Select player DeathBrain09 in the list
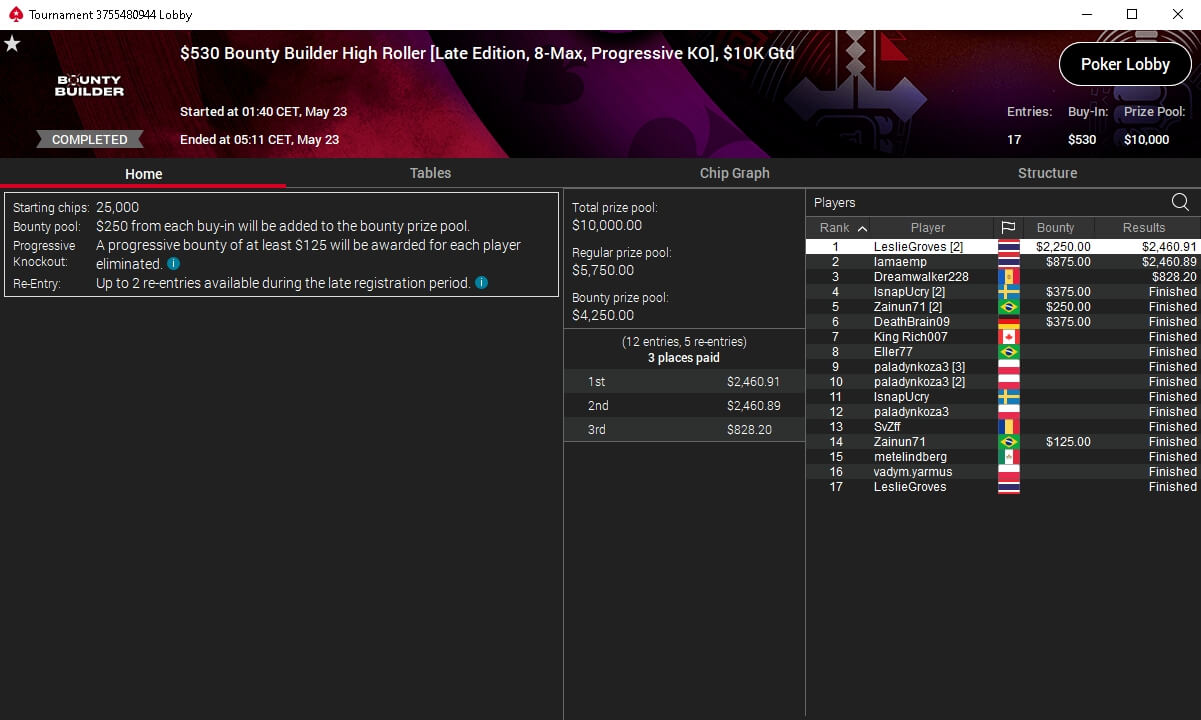The height and width of the screenshot is (720, 1201). point(1002,322)
